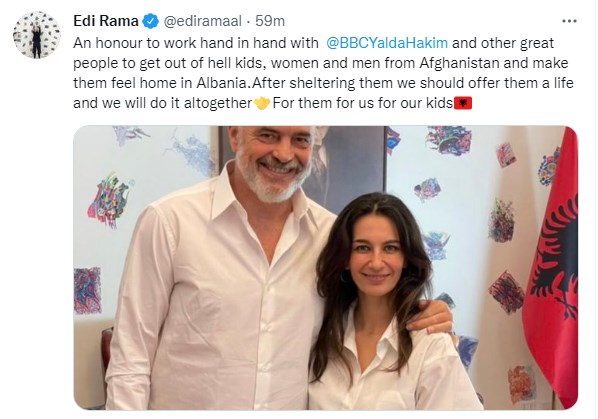Screen dimensions: 598x419
Task: Click the yellow handshake emoji after 'altogether'
Action: 262,103
